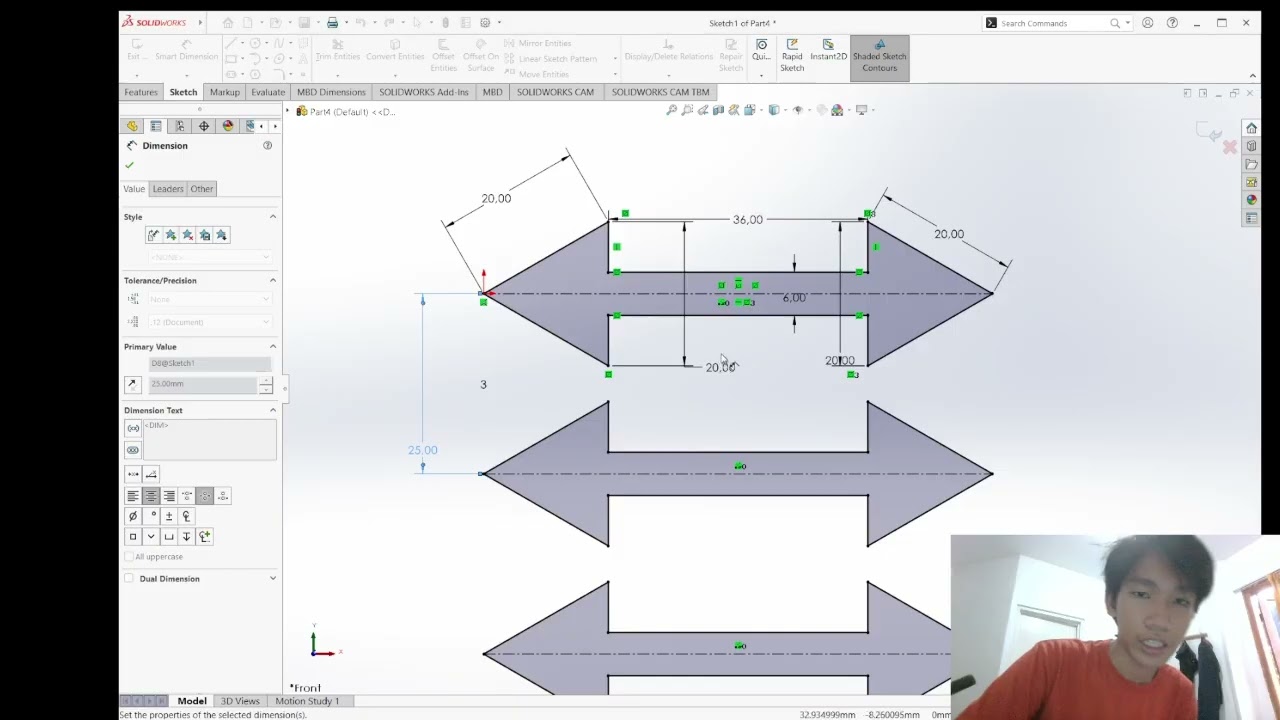Click the Inspection Dimension icon
This screenshot has height=720, width=1280.
(133, 450)
